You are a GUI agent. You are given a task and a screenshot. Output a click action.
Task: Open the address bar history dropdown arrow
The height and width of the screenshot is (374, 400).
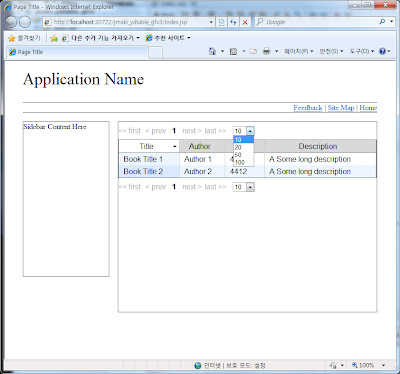211,22
